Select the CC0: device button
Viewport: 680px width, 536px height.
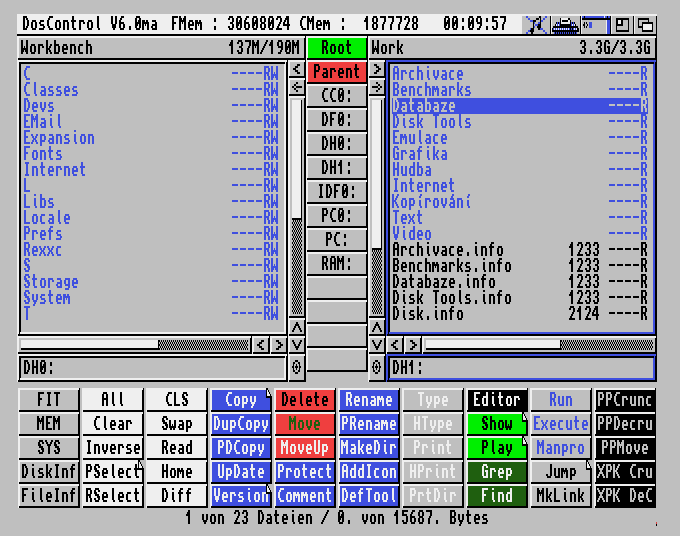[x=337, y=96]
